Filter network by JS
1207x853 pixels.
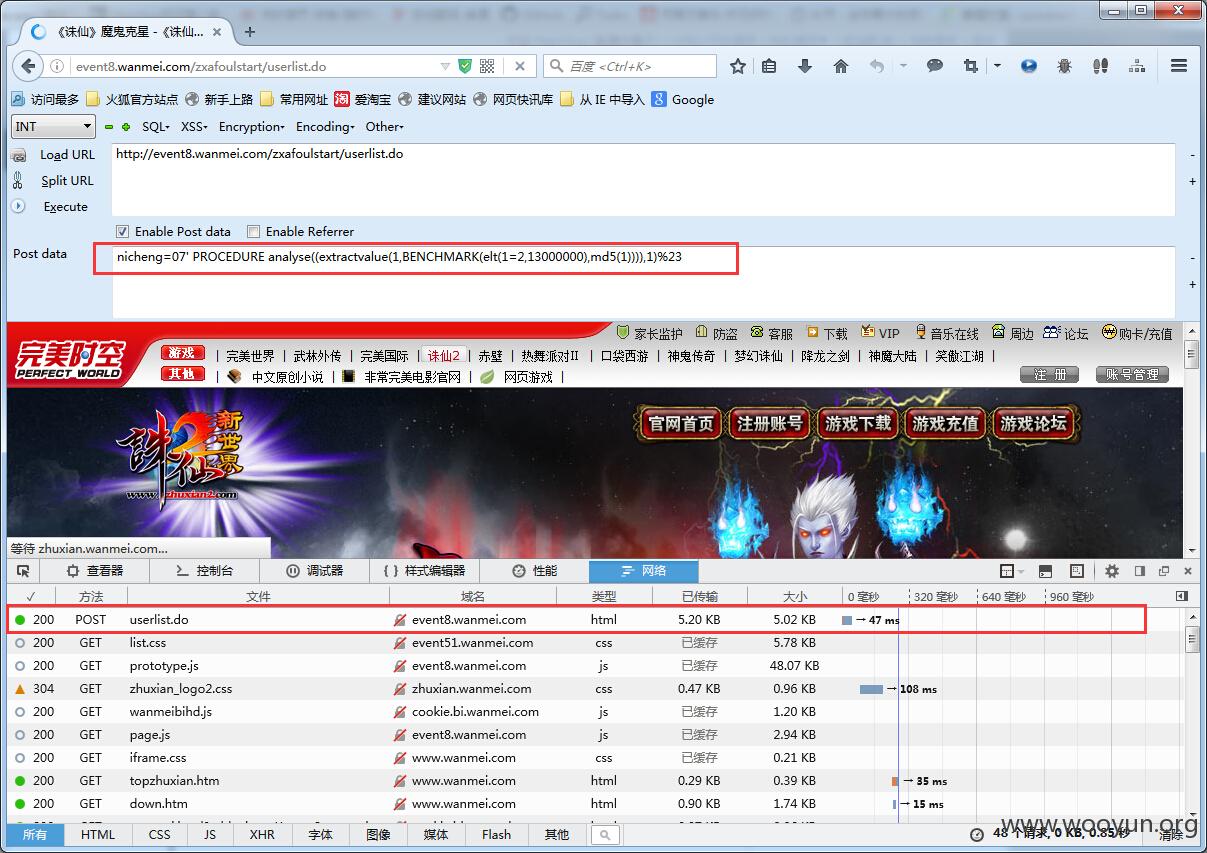pyautogui.click(x=210, y=834)
